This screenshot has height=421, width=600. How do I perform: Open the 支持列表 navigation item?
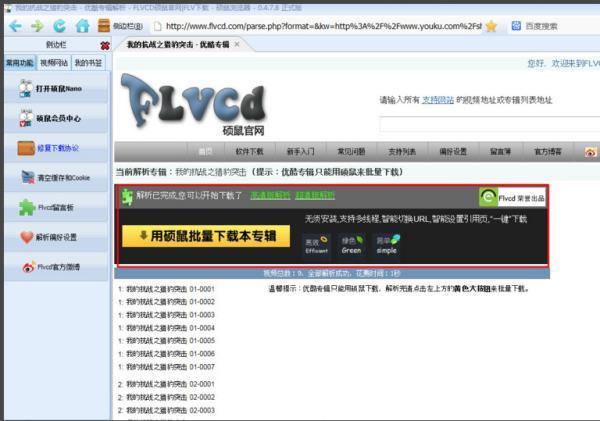[x=402, y=152]
